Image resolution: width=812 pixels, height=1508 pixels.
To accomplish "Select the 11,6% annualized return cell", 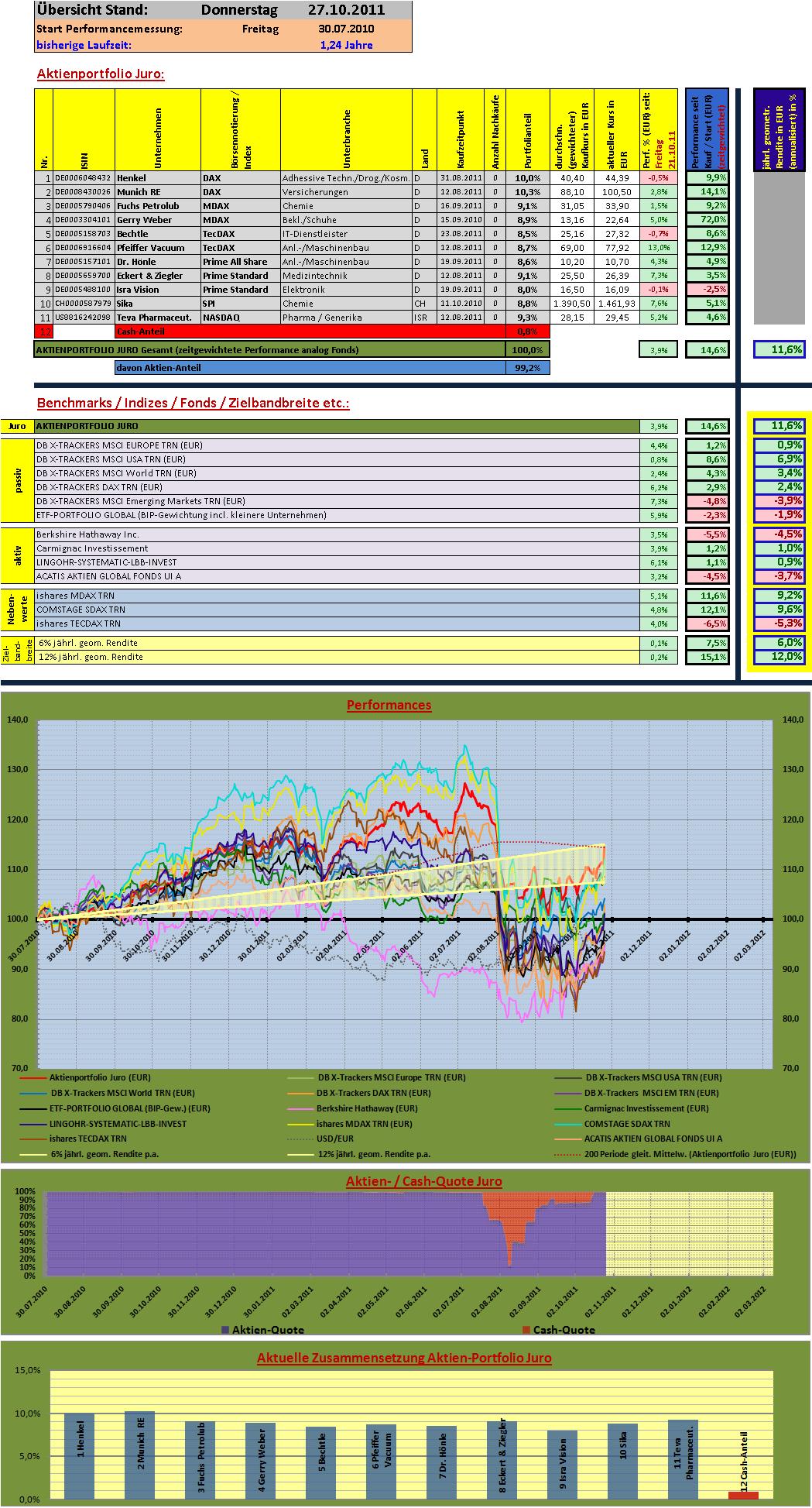I will click(779, 350).
